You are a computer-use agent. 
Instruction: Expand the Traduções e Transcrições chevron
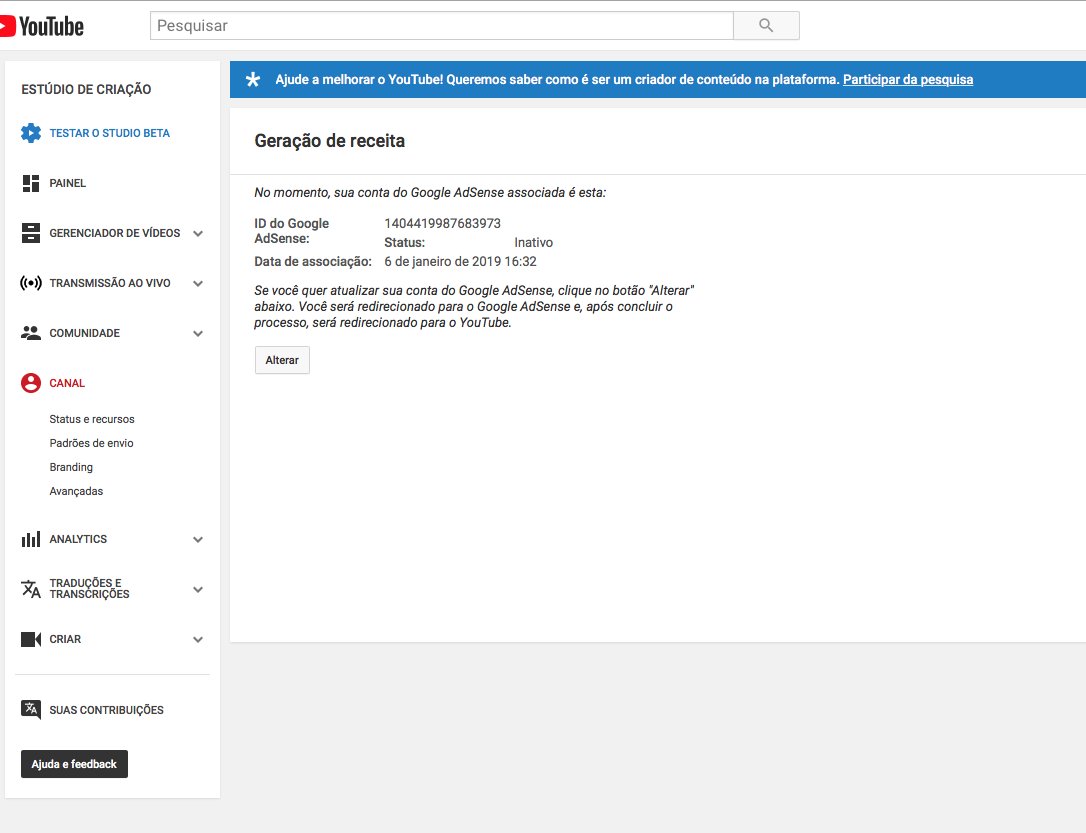(198, 590)
